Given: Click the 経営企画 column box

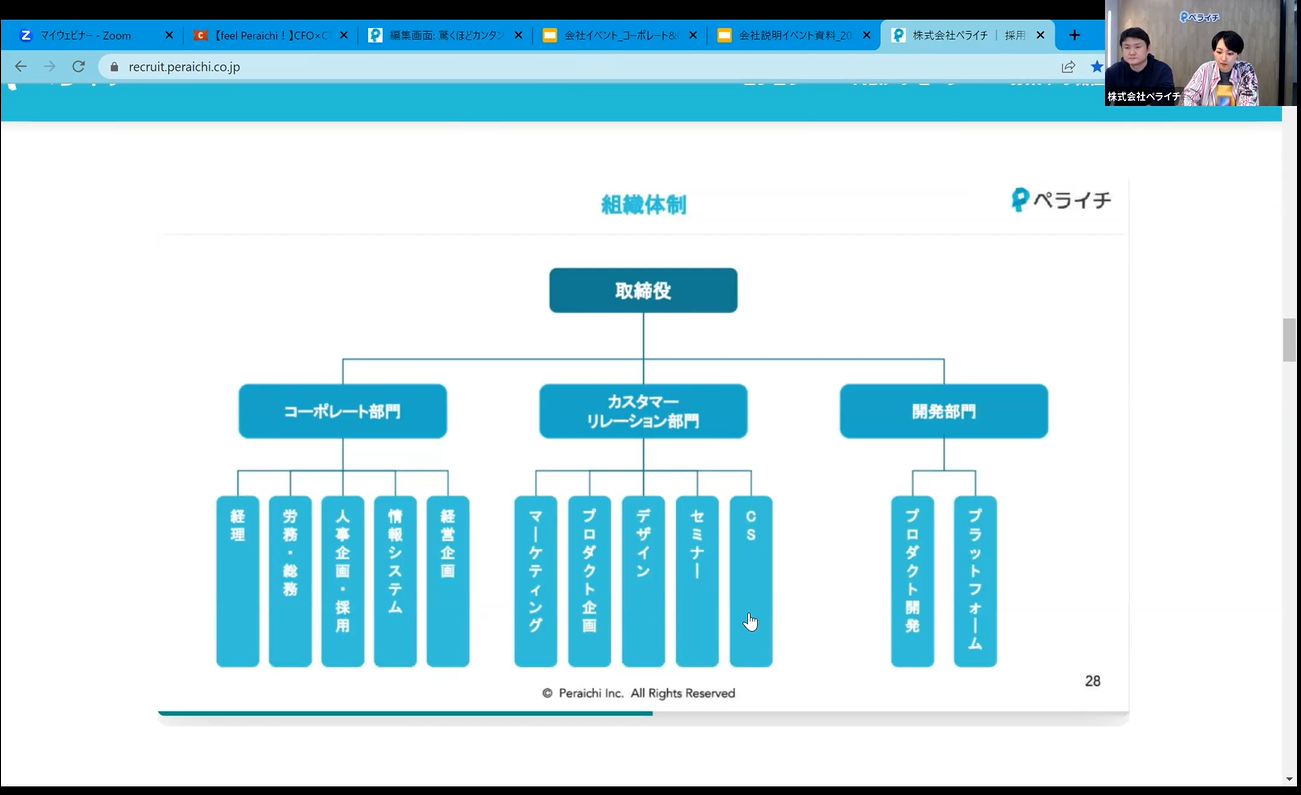Looking at the screenshot, I should pyautogui.click(x=448, y=581).
